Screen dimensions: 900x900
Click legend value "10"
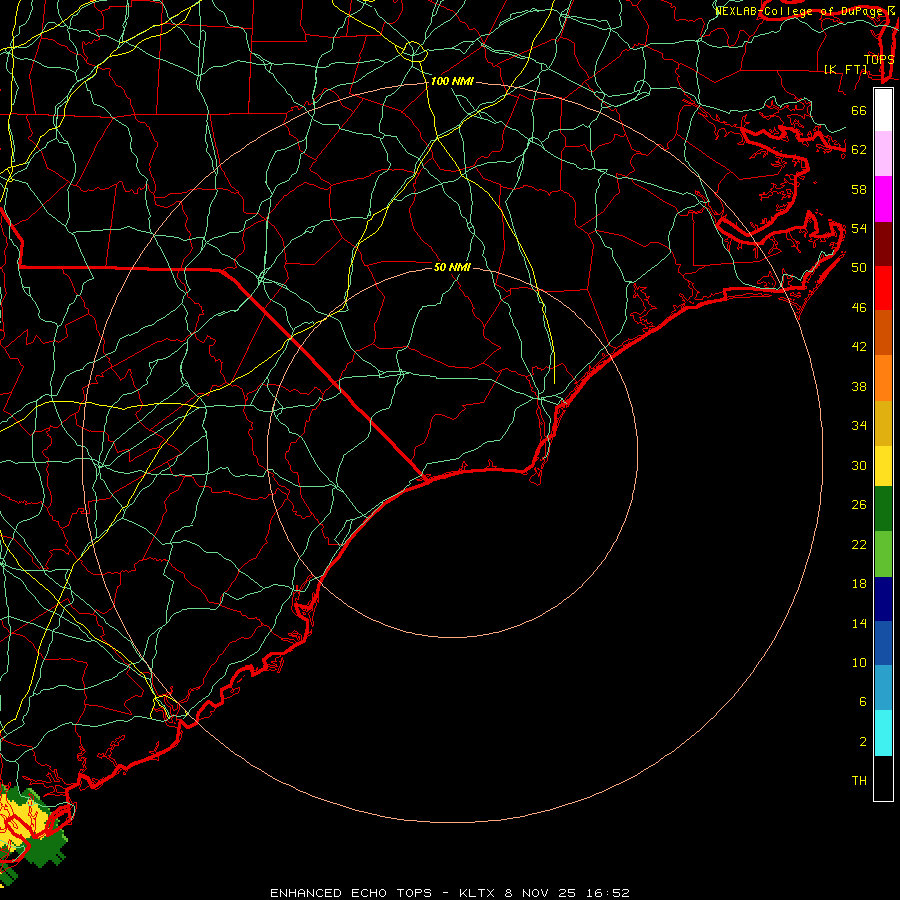point(859,662)
